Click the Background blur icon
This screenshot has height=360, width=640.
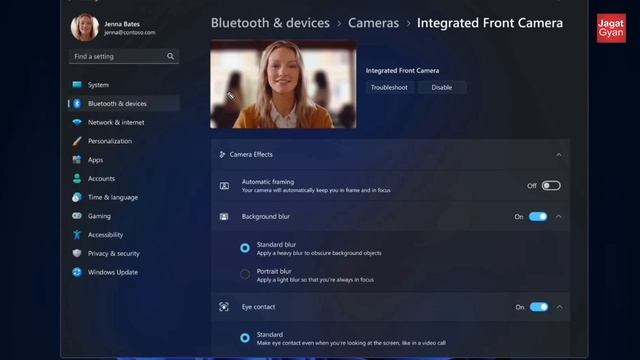click(x=224, y=216)
